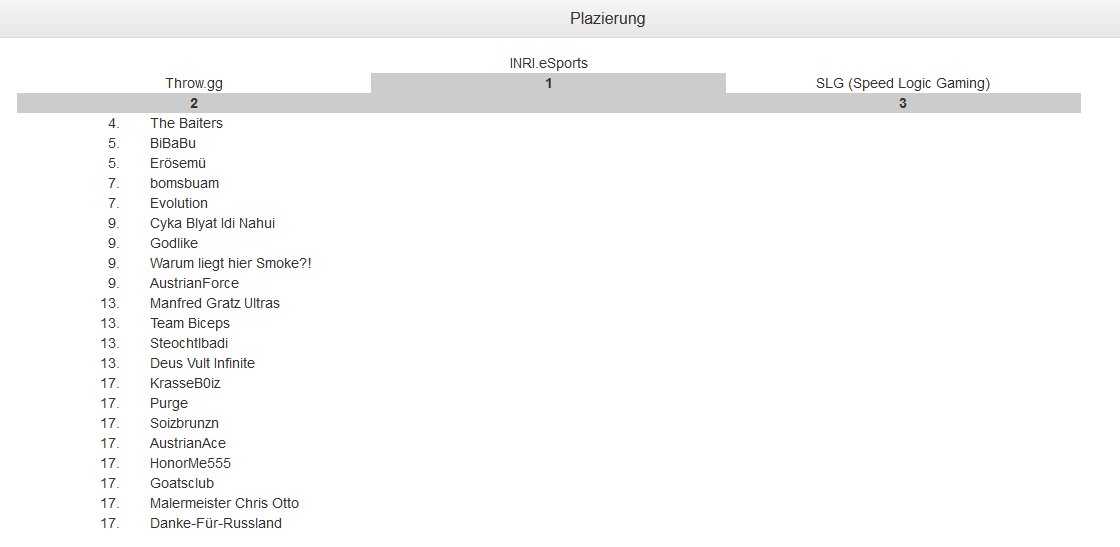Click Danke-Für-Russland team name

coord(216,523)
